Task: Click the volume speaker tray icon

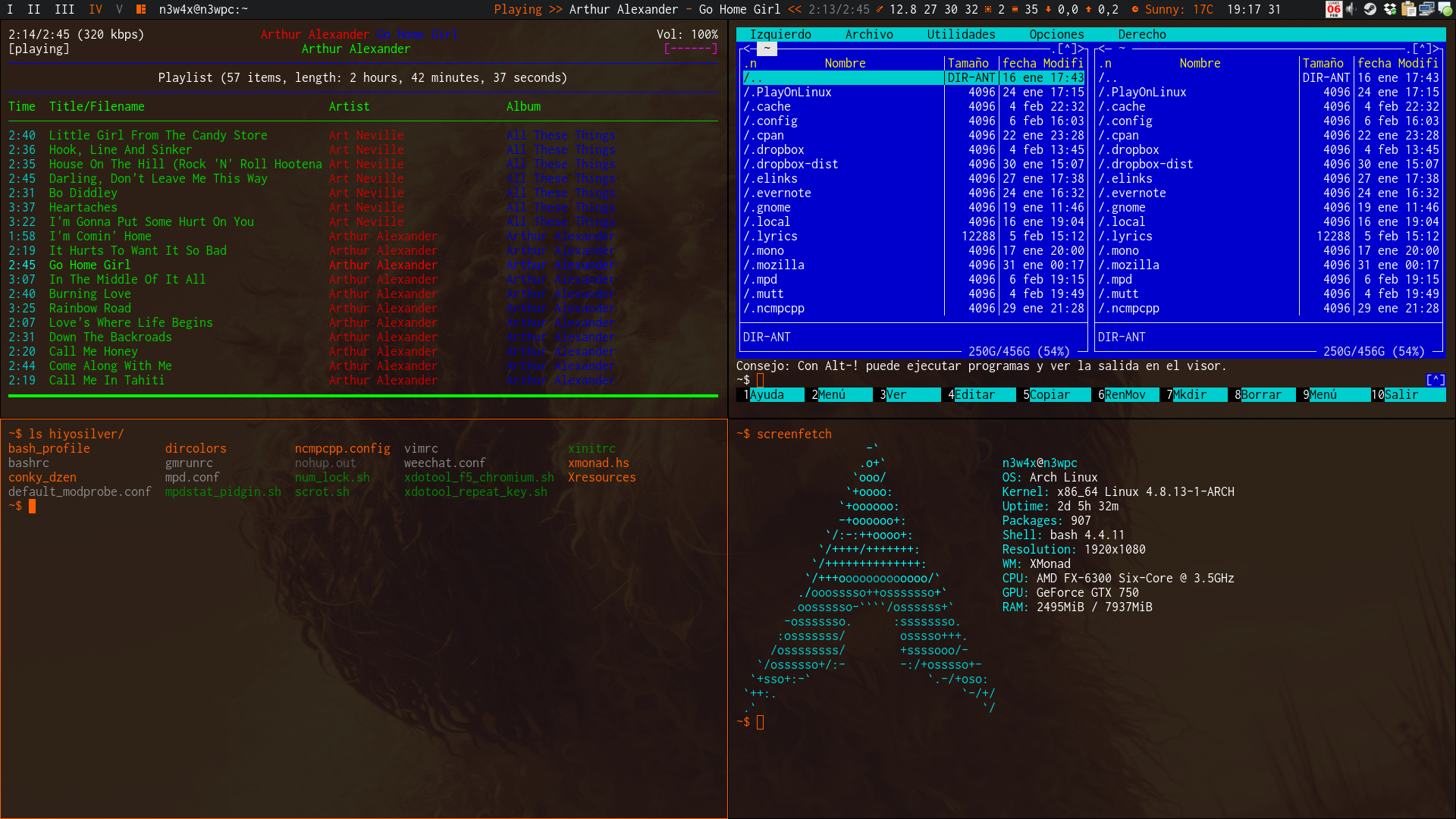Action: 1351,9
